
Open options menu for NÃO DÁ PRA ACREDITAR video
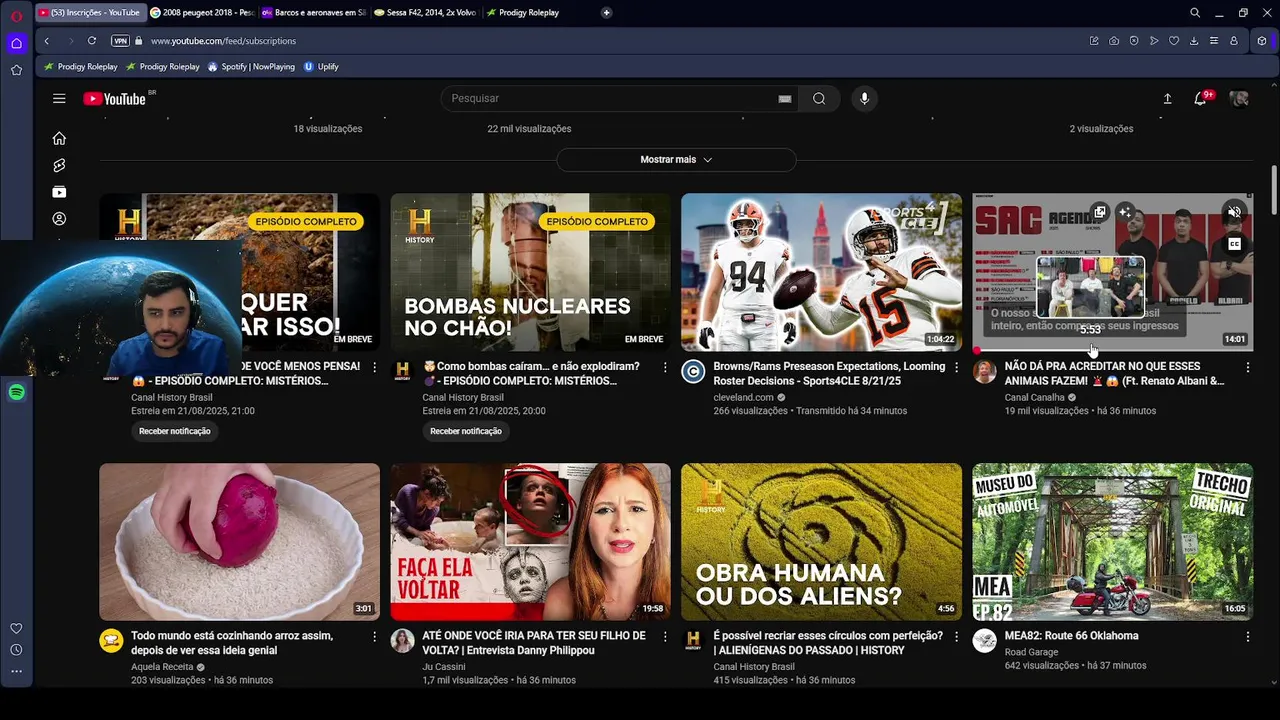pyautogui.click(x=1247, y=368)
